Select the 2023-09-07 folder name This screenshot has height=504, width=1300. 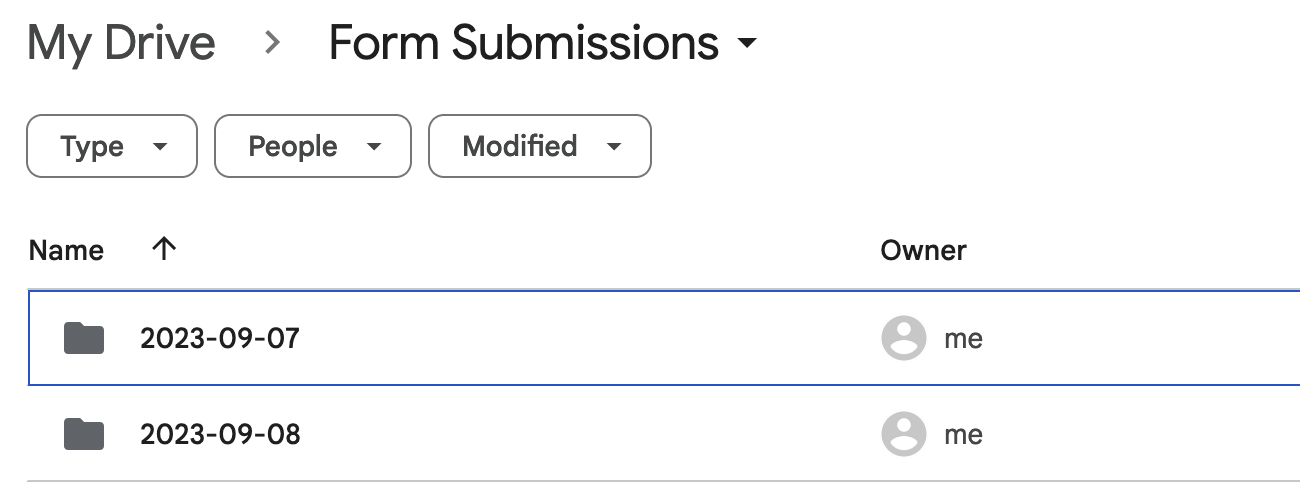[x=220, y=339]
